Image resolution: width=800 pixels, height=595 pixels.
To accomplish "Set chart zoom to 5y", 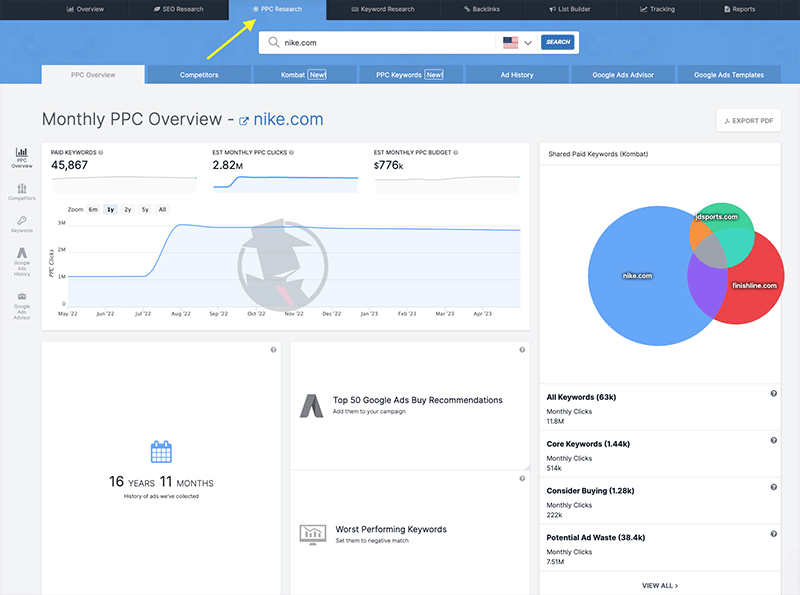I will click(x=145, y=210).
